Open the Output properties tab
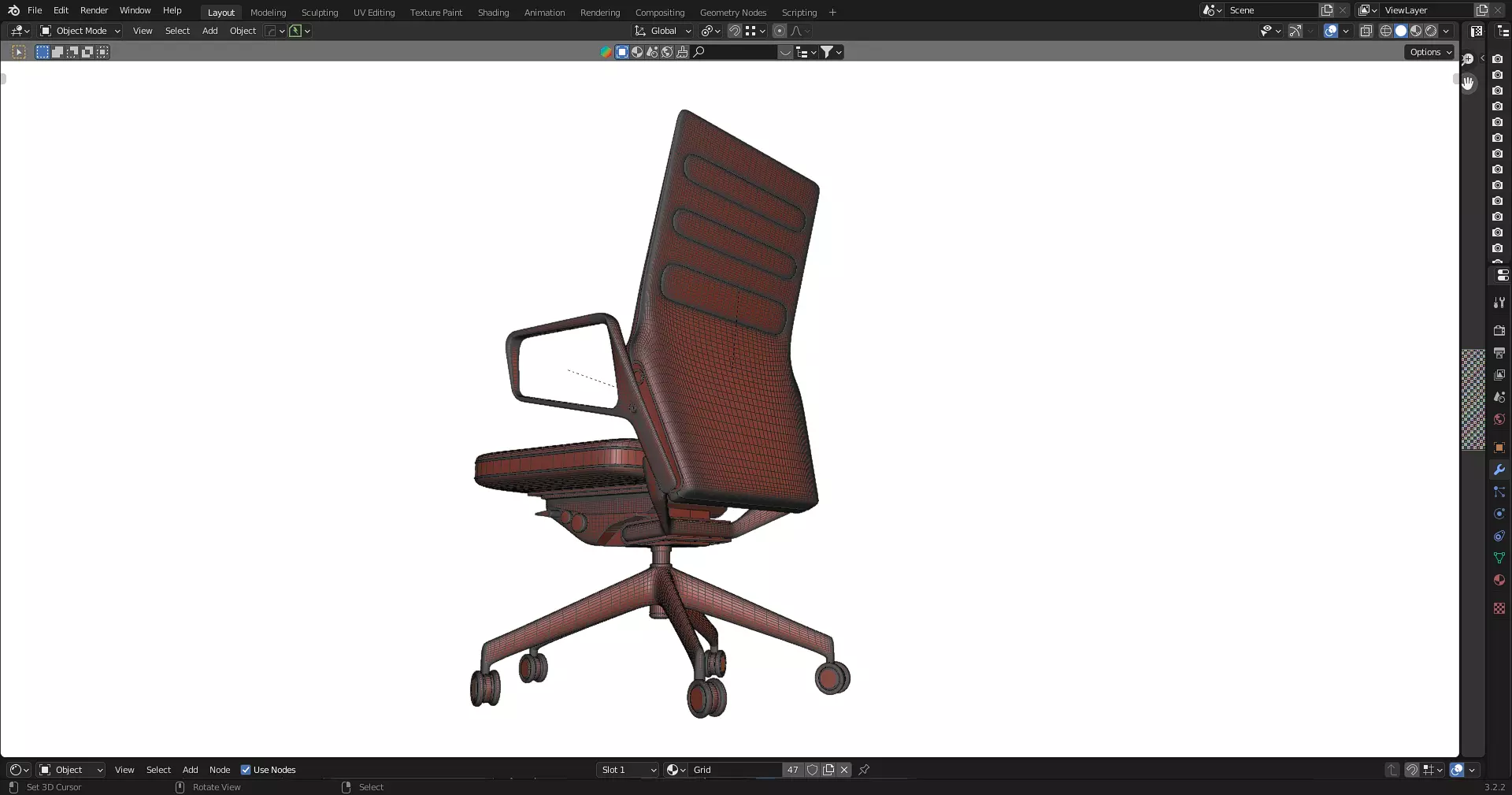This screenshot has width=1512, height=795. click(x=1499, y=353)
